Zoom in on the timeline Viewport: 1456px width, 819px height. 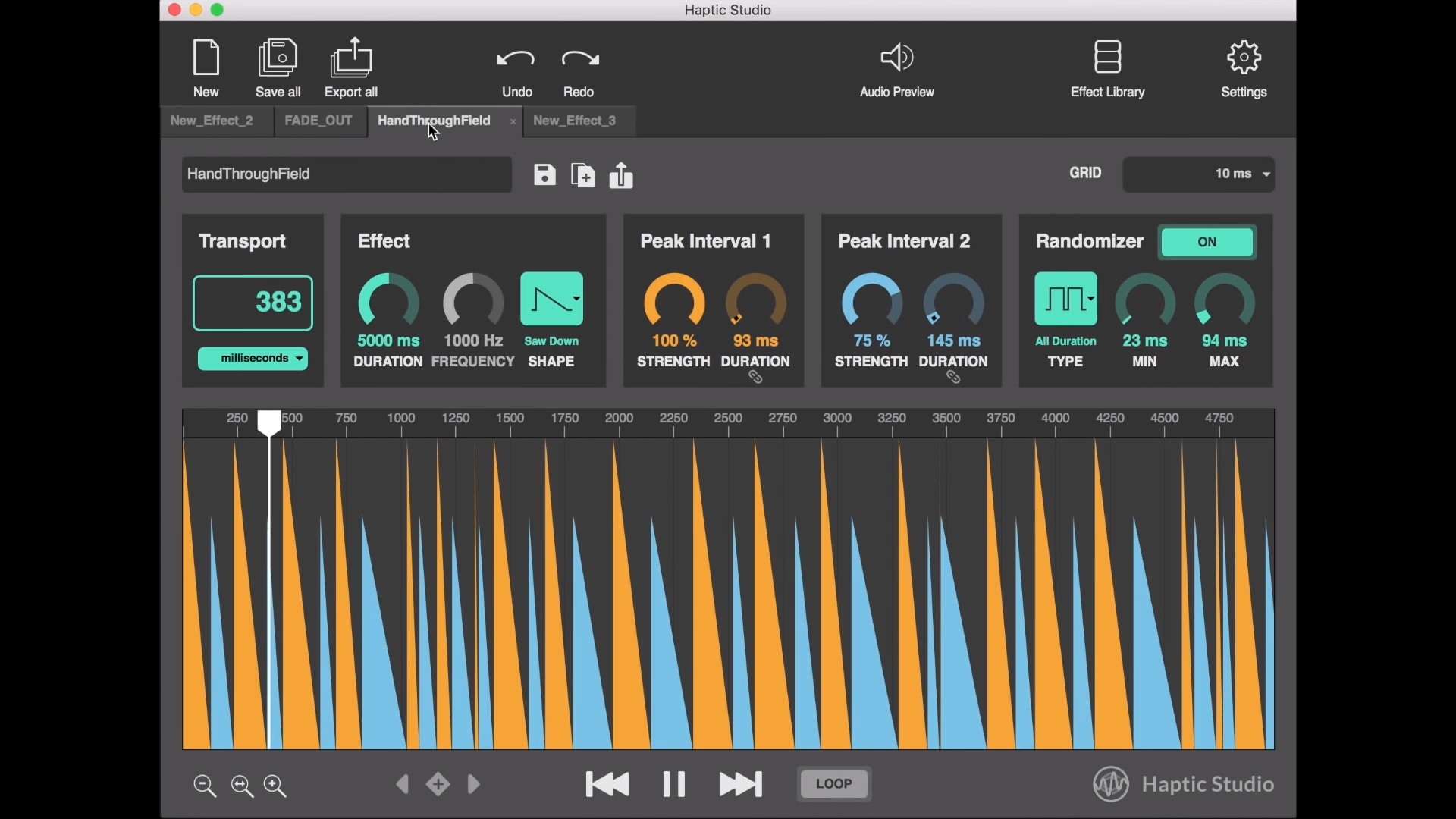pos(275,786)
